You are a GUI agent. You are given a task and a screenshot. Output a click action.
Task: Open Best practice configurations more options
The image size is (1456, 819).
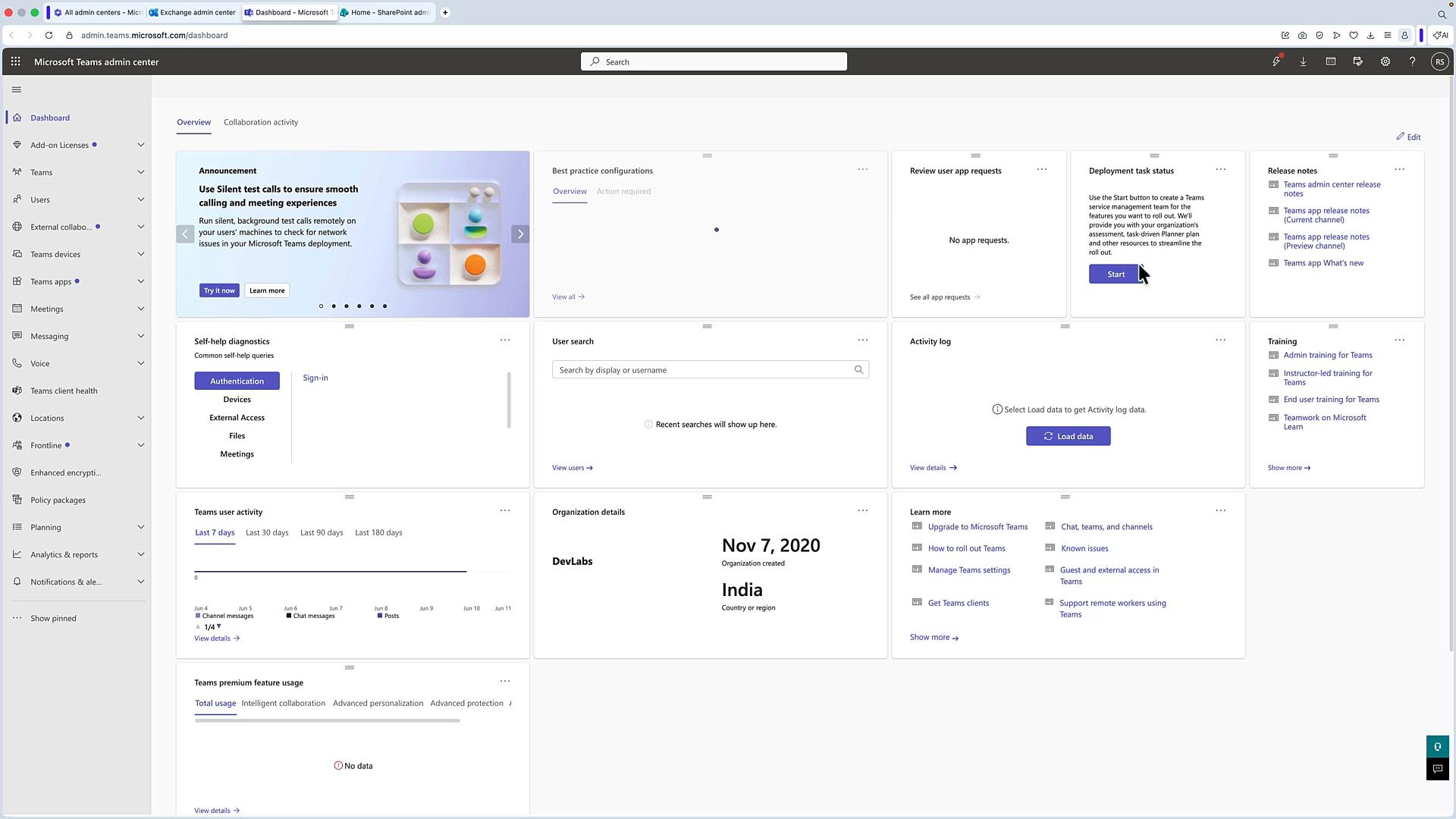coord(863,170)
